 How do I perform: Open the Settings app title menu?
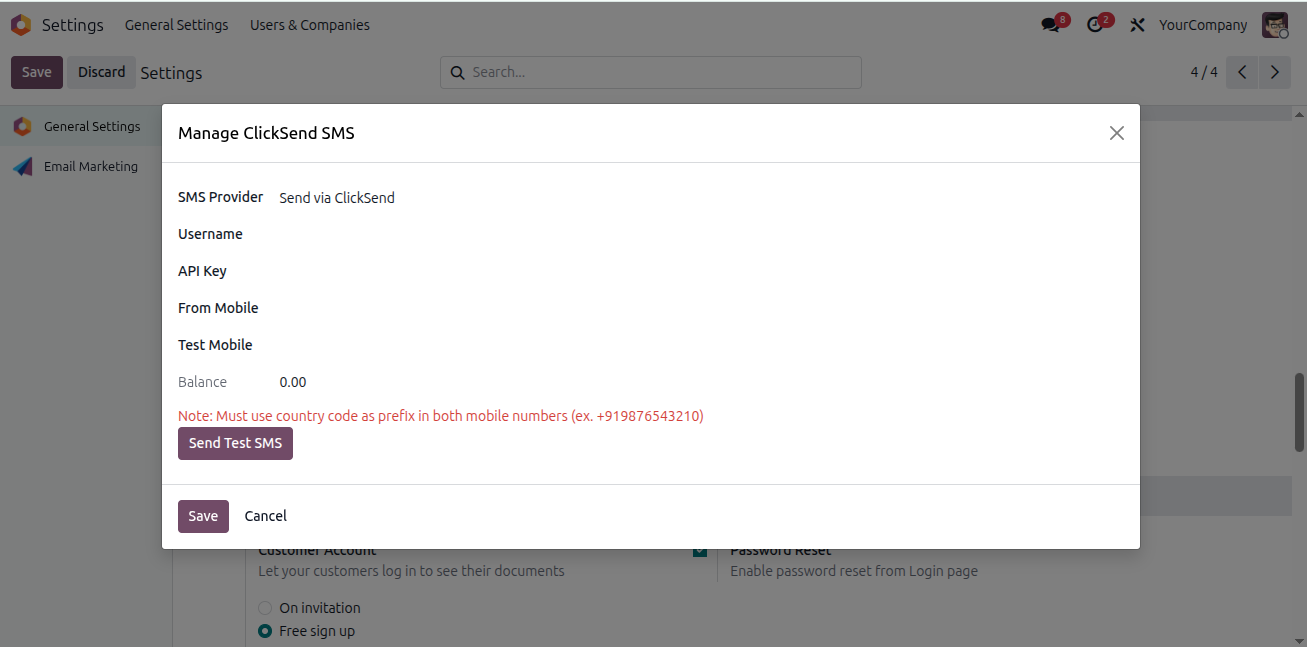[x=72, y=25]
